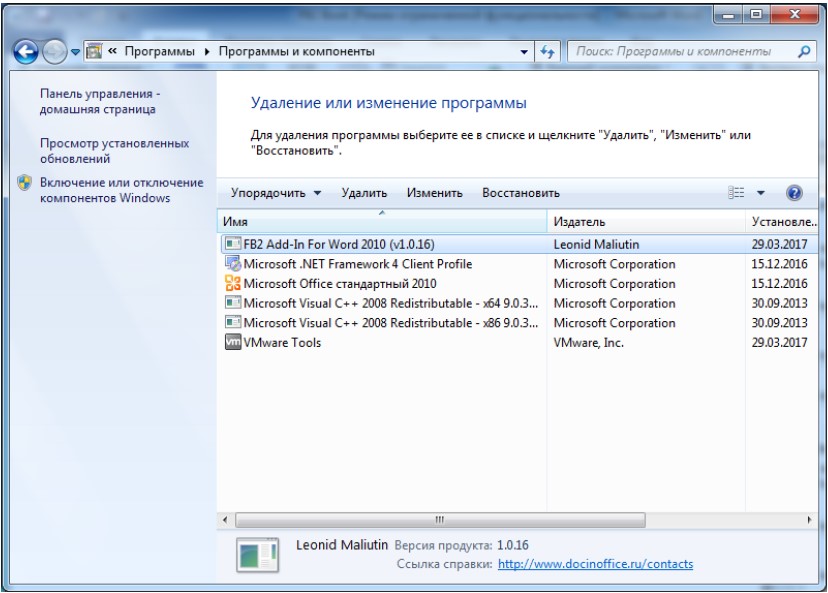
Task: Expand the view options dropdown arrow
Action: (760, 193)
